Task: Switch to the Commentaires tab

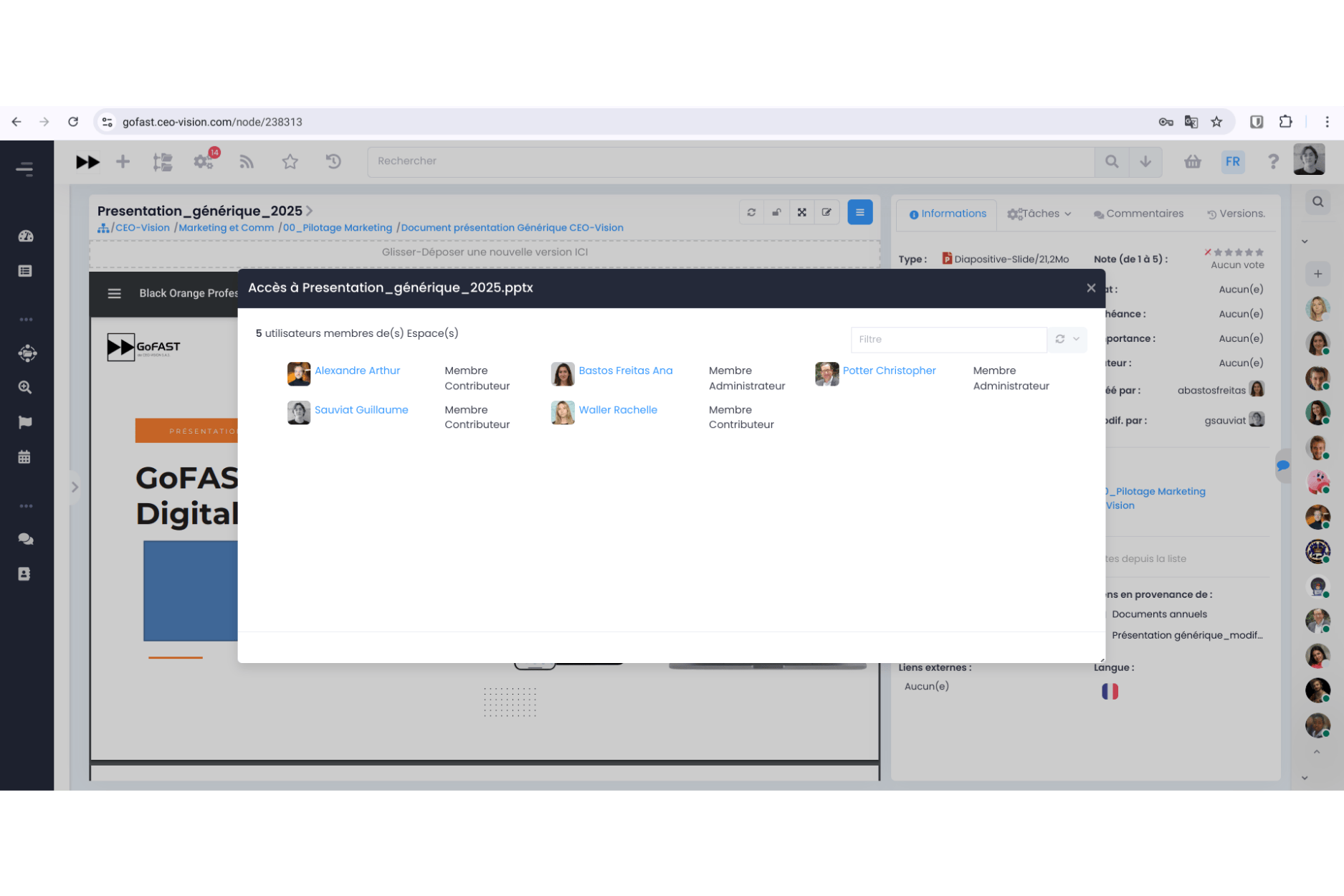Action: point(1138,214)
